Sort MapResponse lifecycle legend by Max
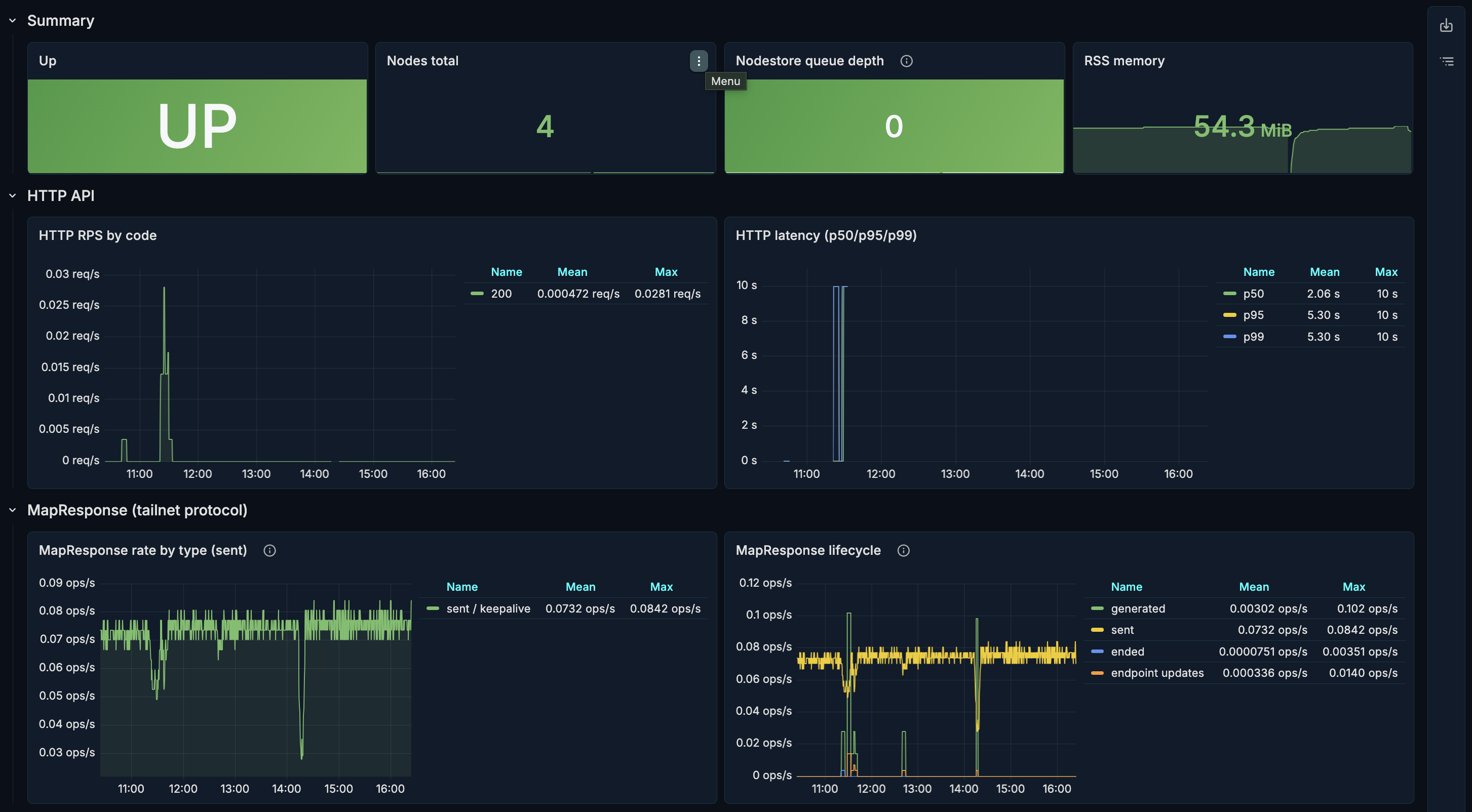This screenshot has width=1472, height=812. tap(1353, 587)
